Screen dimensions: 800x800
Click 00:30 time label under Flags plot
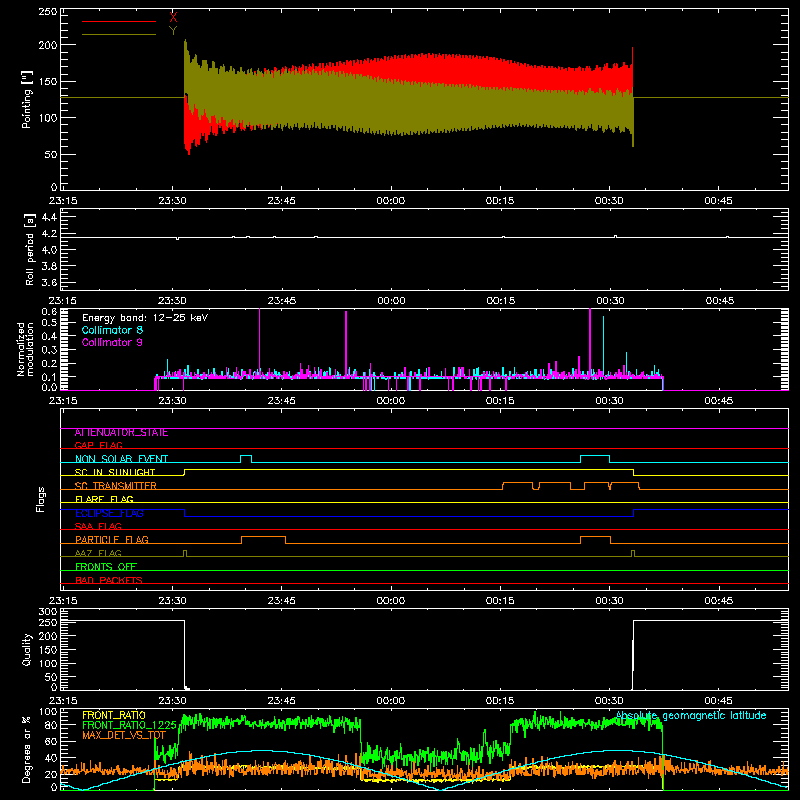(609, 601)
